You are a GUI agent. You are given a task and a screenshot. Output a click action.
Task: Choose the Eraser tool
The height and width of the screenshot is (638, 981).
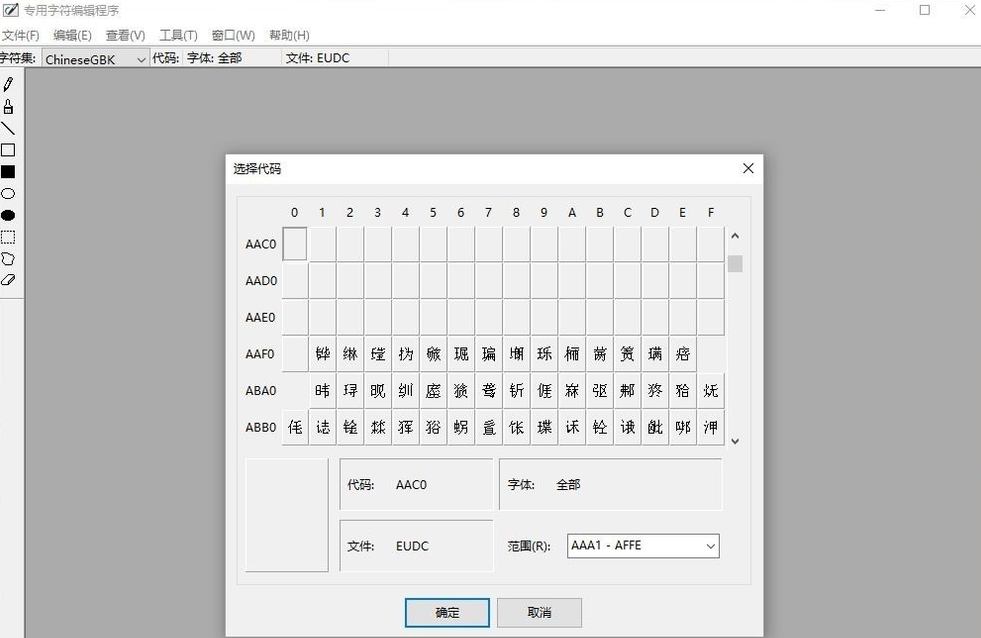9,280
